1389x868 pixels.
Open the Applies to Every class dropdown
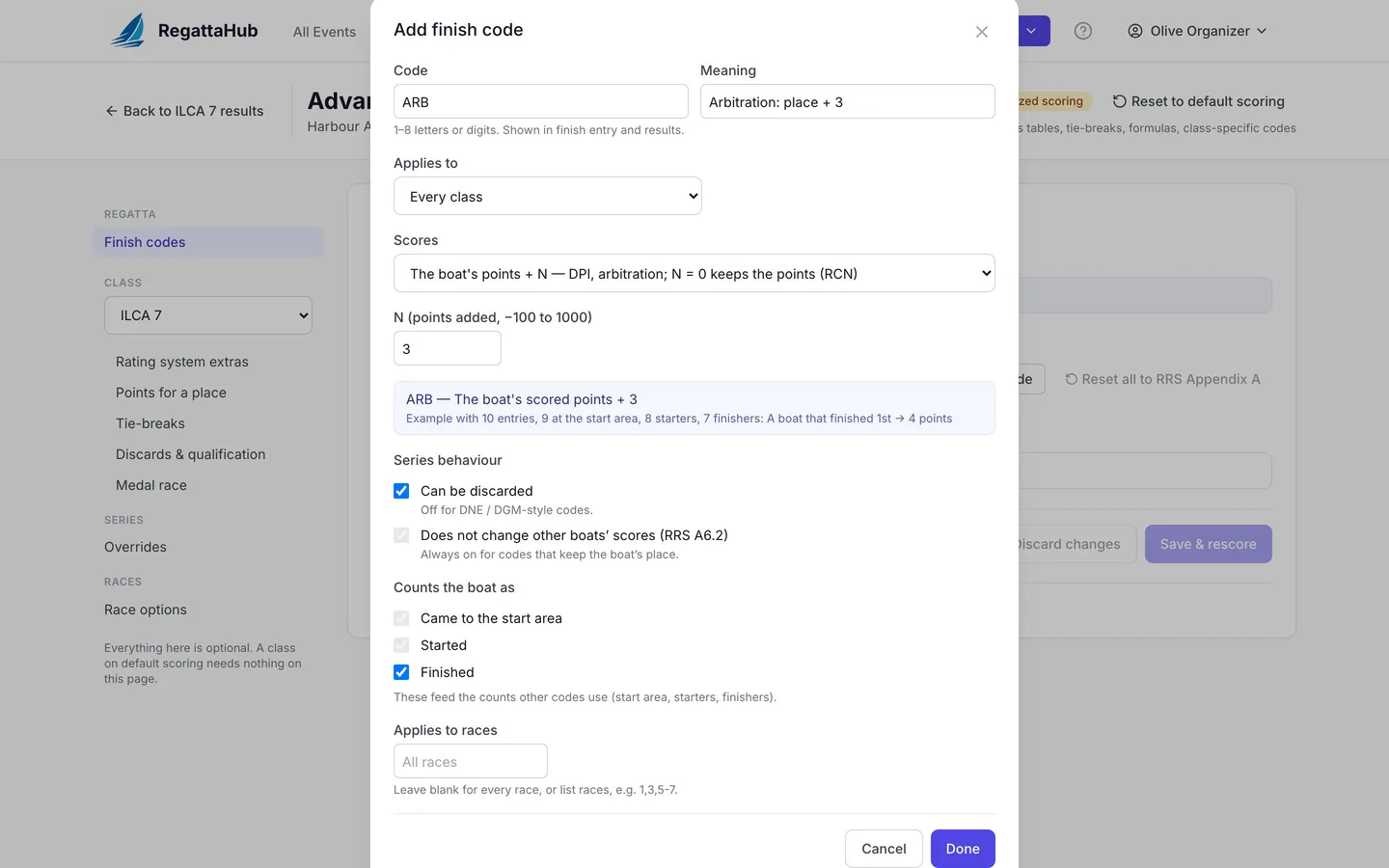tap(548, 196)
